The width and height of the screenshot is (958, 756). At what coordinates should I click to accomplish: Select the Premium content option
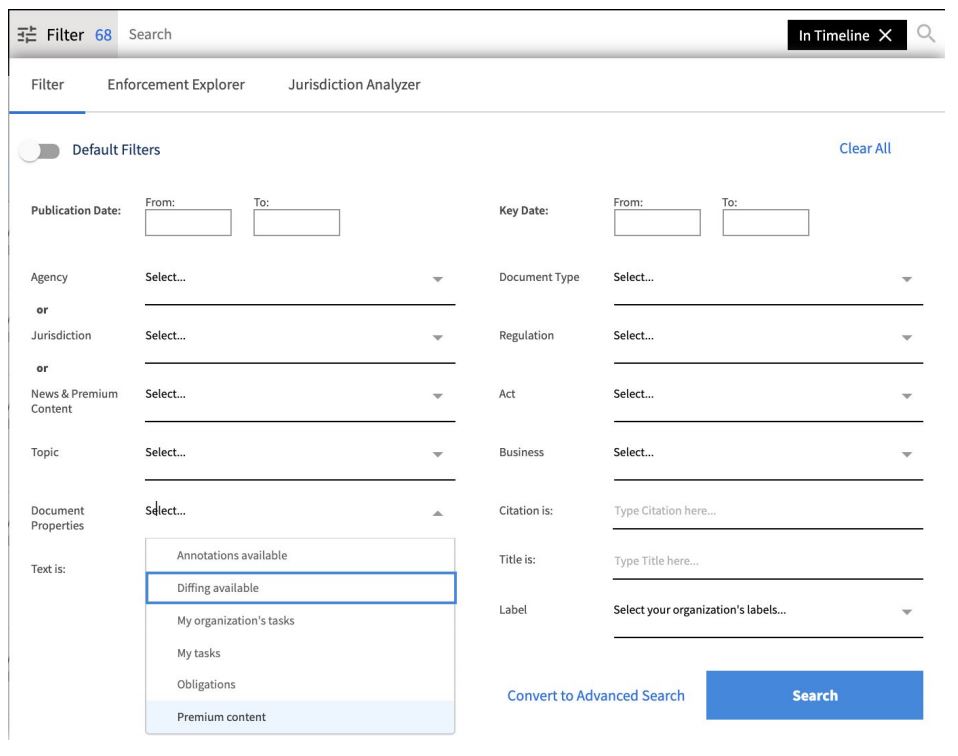[x=300, y=717]
